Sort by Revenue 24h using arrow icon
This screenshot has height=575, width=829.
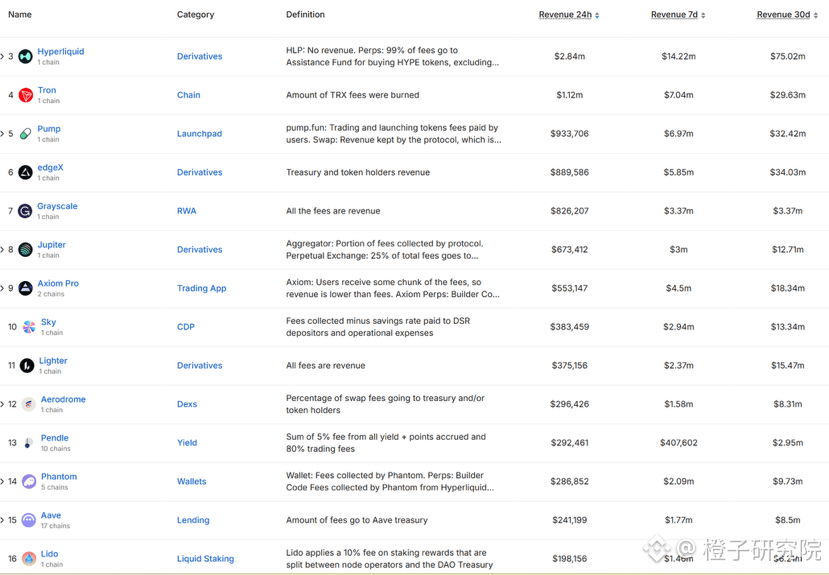coord(597,15)
